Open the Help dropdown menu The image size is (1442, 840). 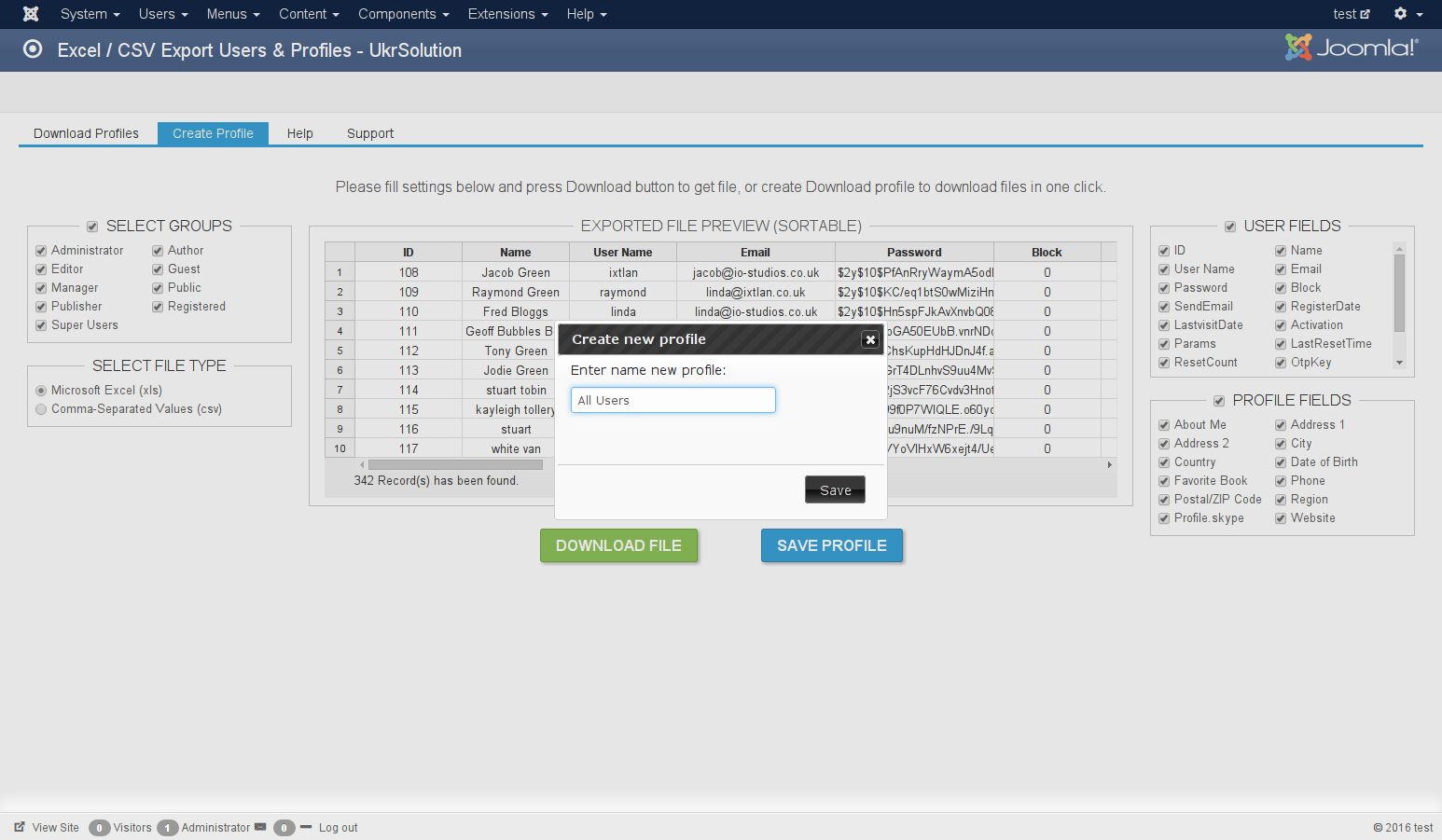click(587, 14)
